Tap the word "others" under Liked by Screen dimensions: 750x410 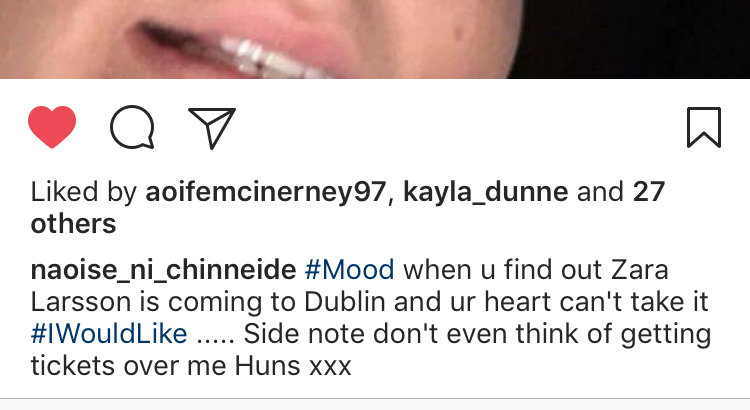(73, 224)
